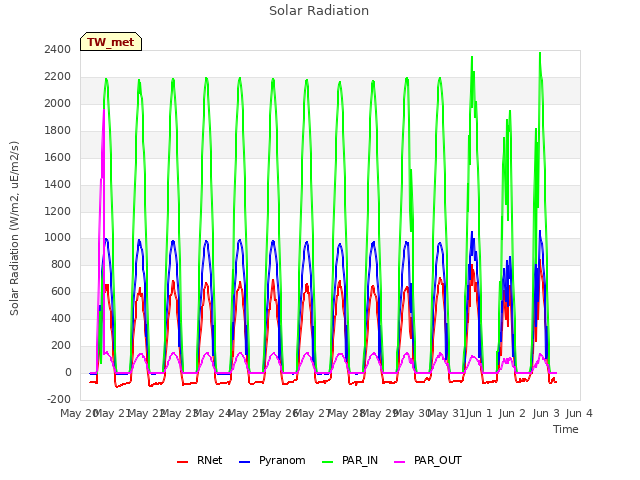Image resolution: width=640 pixels, height=480 pixels.
Task: Click the RNet legend entry
Action: pyautogui.click(x=200, y=460)
